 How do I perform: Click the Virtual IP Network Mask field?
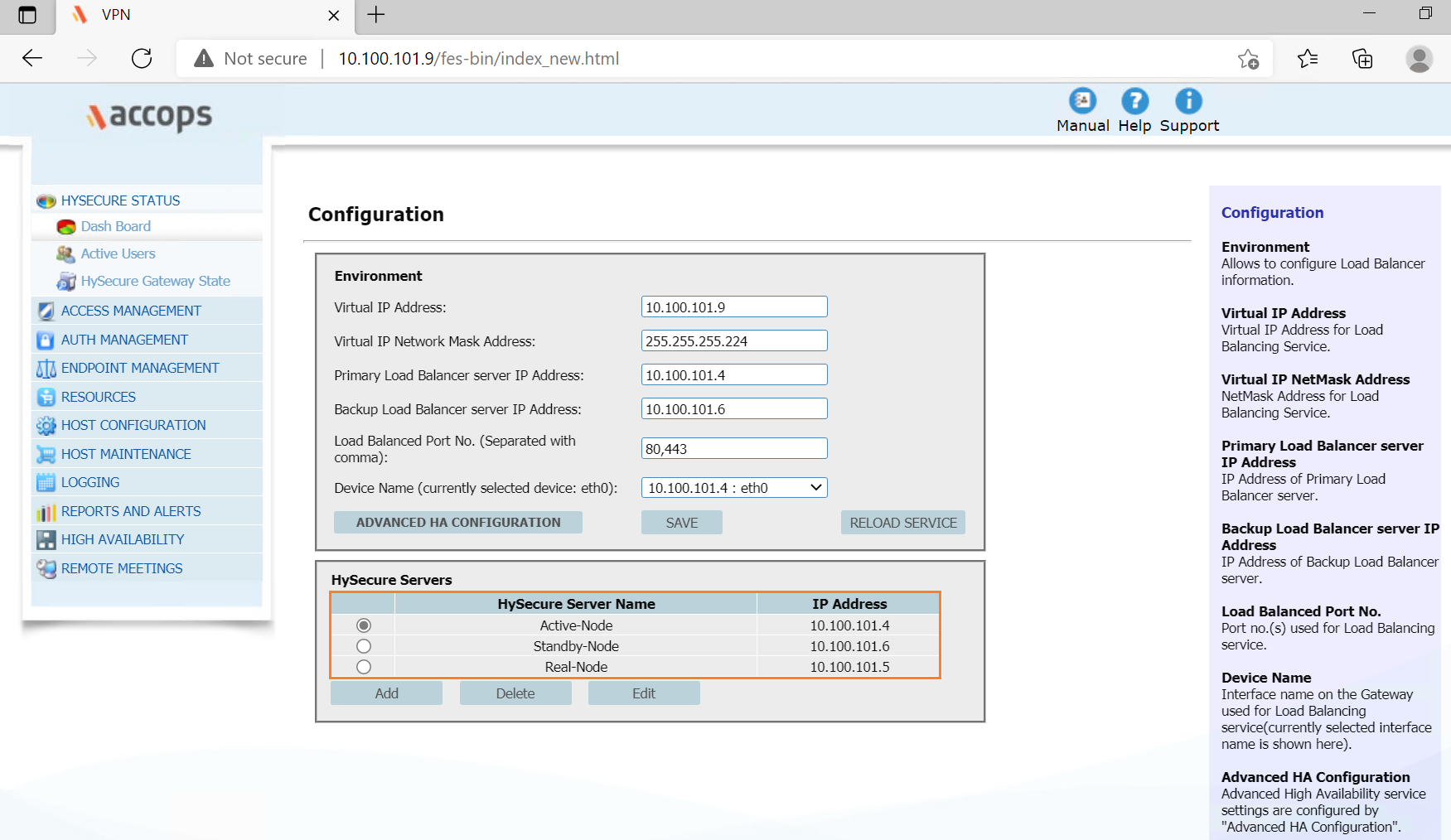[x=734, y=341]
